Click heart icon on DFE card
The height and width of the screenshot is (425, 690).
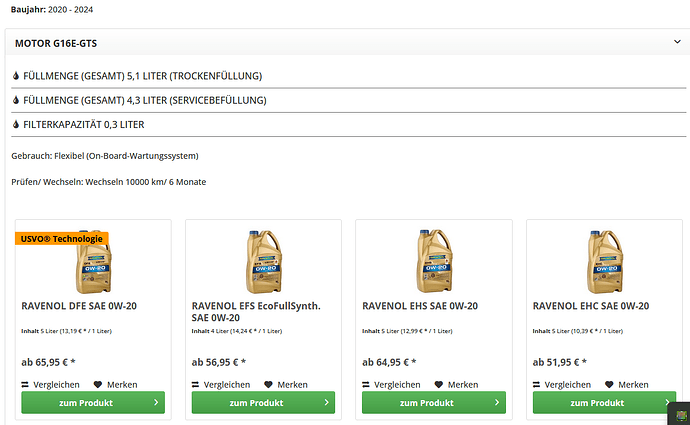[98, 385]
